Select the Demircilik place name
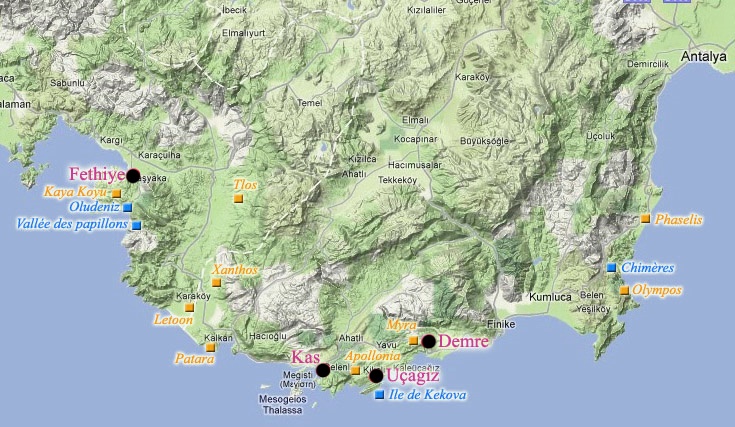Screen dimensions: 735x427 (x=648, y=64)
